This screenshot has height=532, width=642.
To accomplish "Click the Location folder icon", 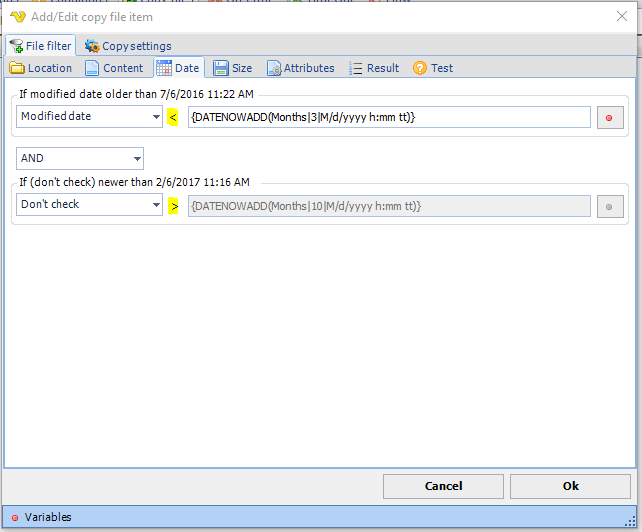I will click(x=17, y=68).
